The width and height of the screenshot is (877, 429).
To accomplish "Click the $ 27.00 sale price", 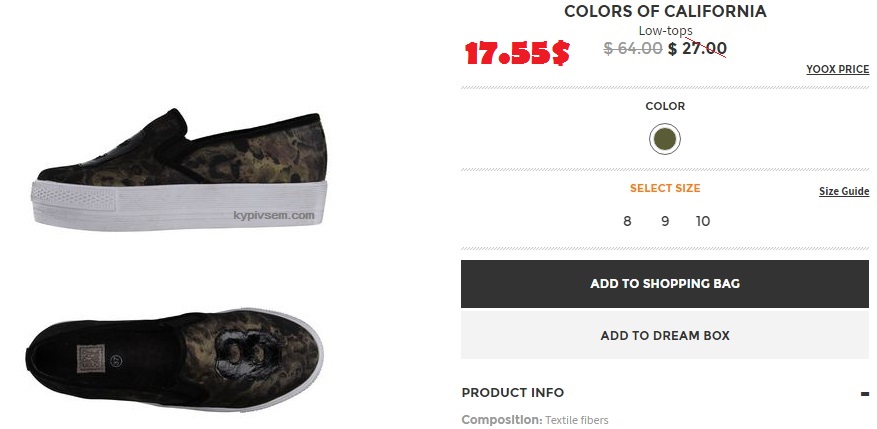I will 698,48.
